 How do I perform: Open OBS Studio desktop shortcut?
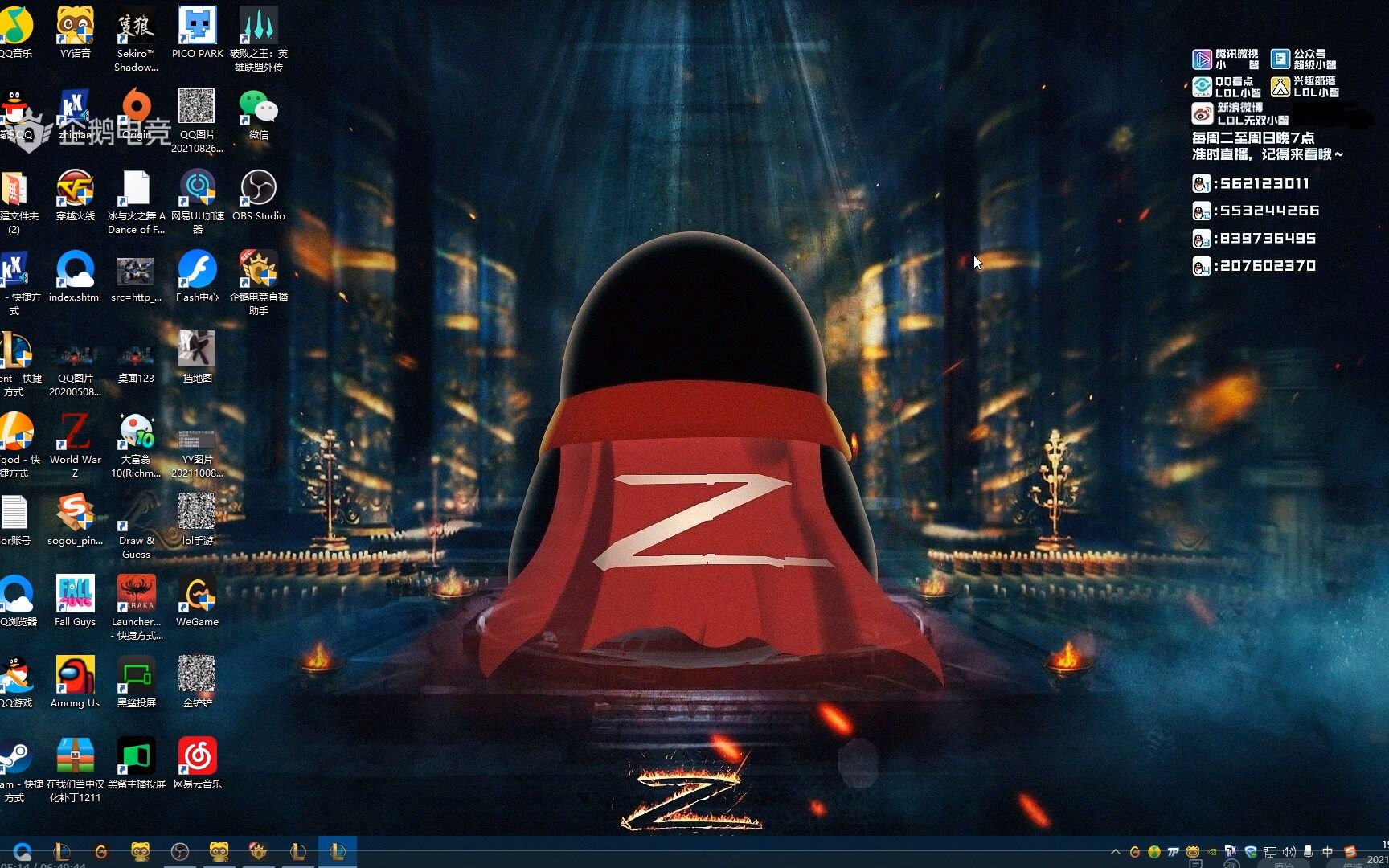pyautogui.click(x=259, y=195)
